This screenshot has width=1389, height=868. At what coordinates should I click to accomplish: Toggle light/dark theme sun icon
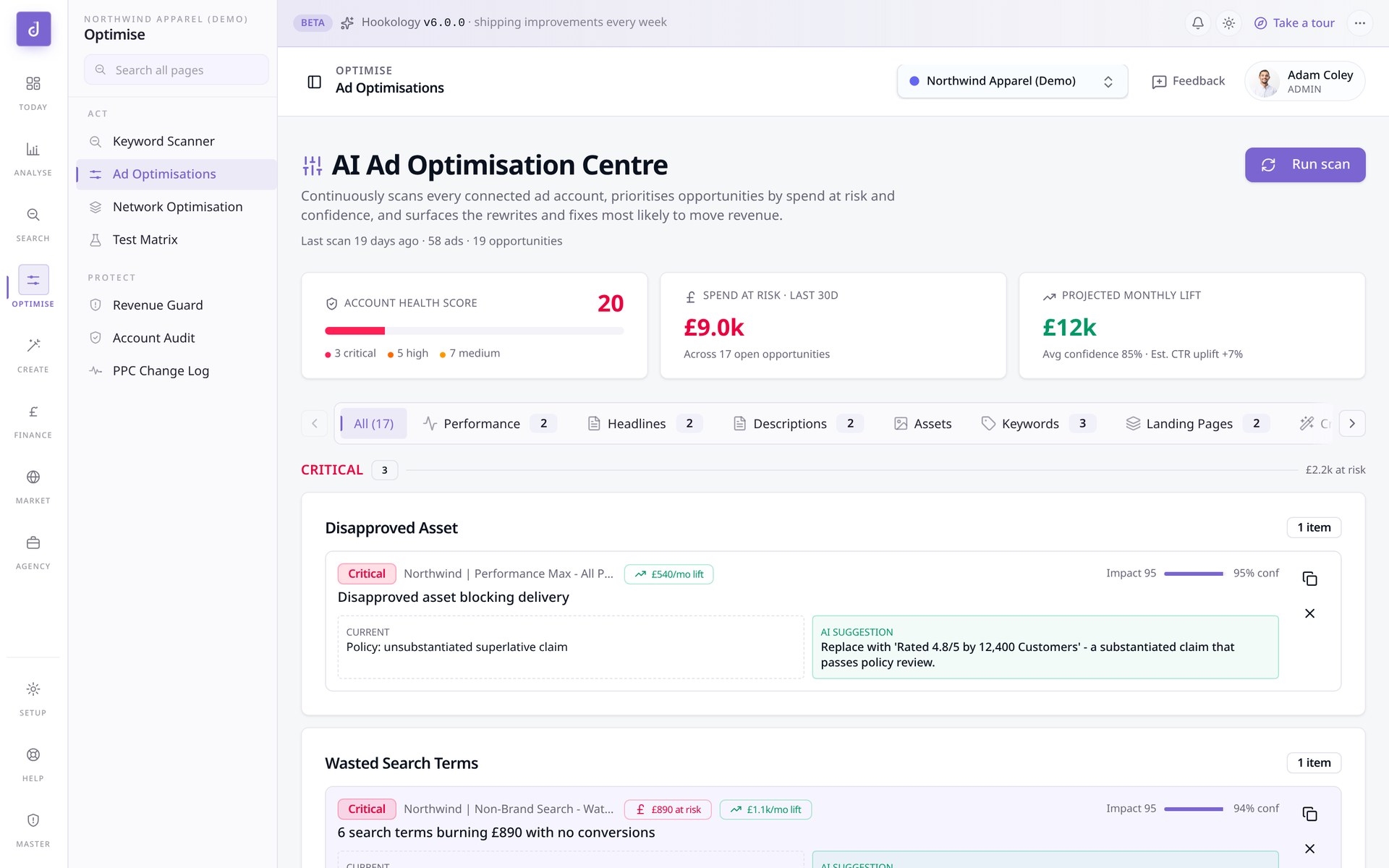pos(1228,23)
